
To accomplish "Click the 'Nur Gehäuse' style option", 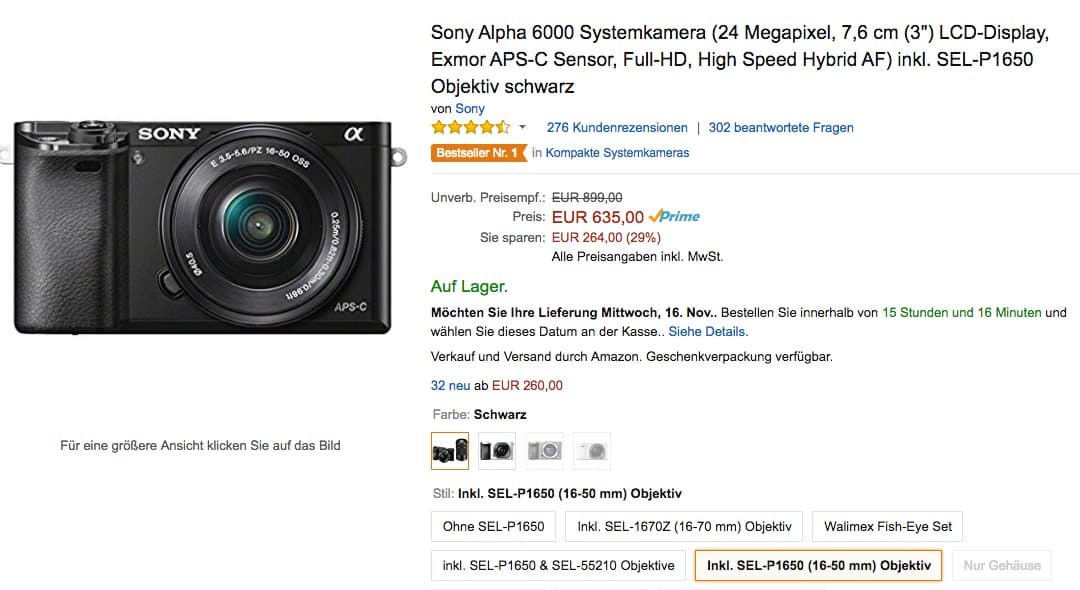I will point(1002,565).
